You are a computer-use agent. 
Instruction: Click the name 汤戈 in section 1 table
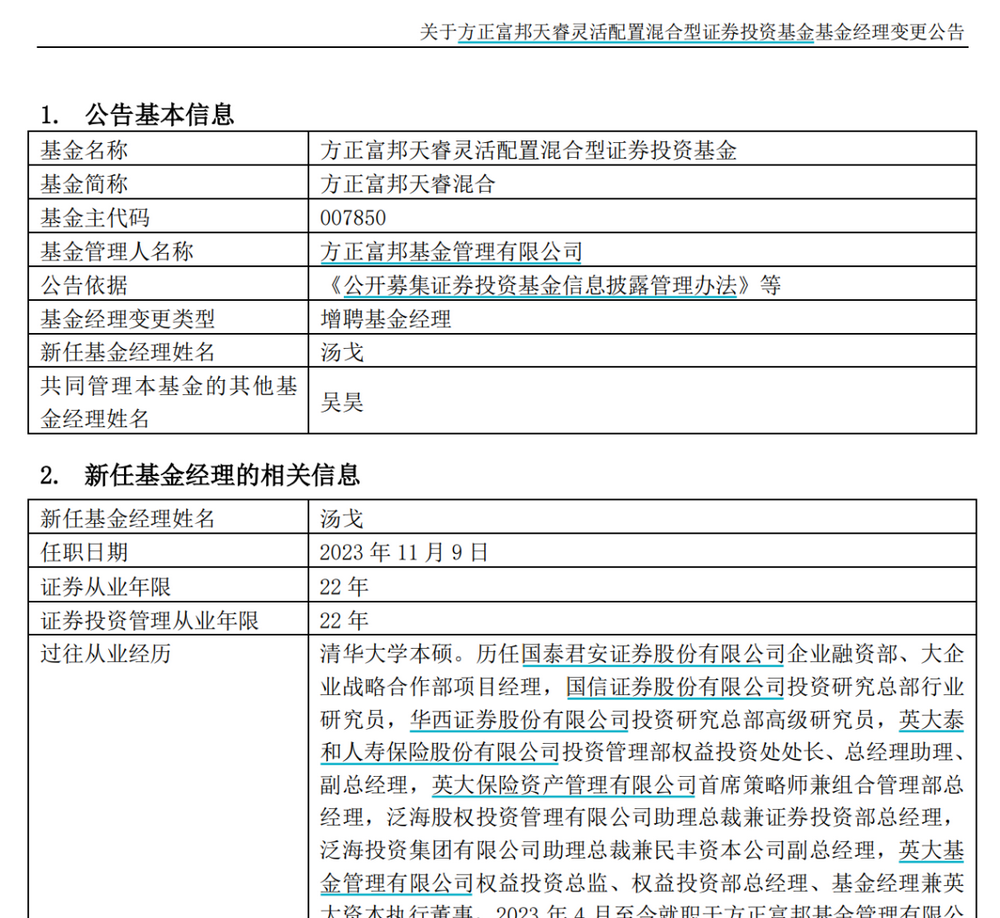pyautogui.click(x=342, y=352)
